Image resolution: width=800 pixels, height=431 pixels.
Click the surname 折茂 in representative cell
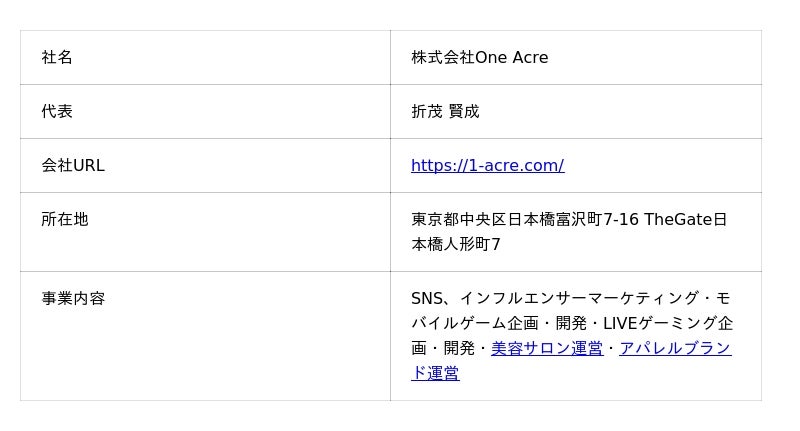pos(427,112)
